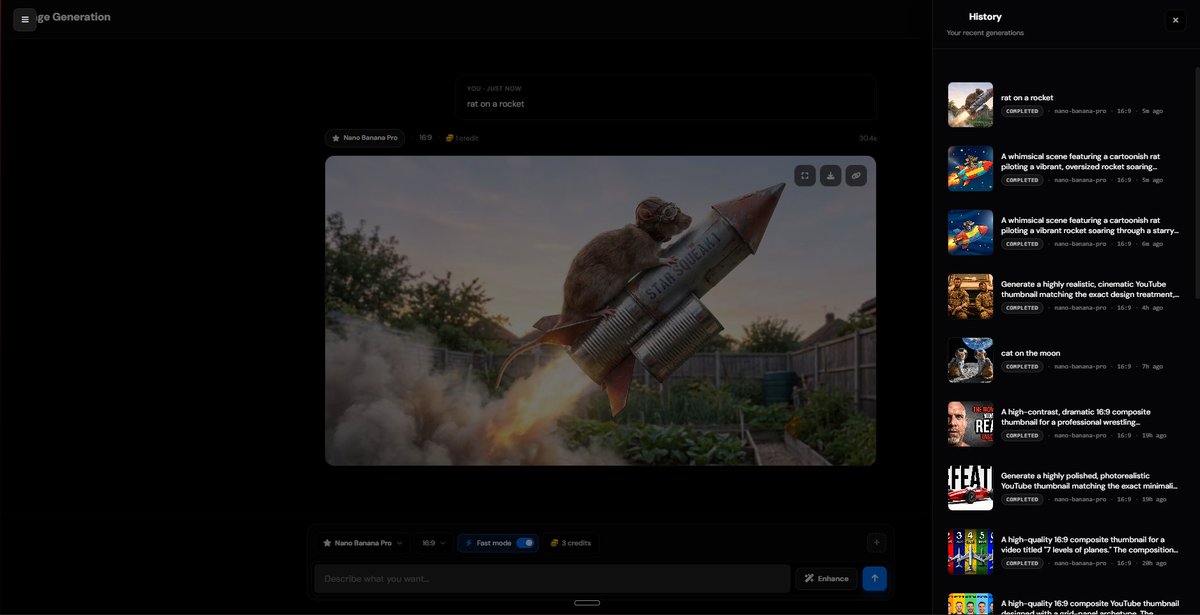Submit prompt with the blue arrow button
1200x615 pixels.
point(874,578)
